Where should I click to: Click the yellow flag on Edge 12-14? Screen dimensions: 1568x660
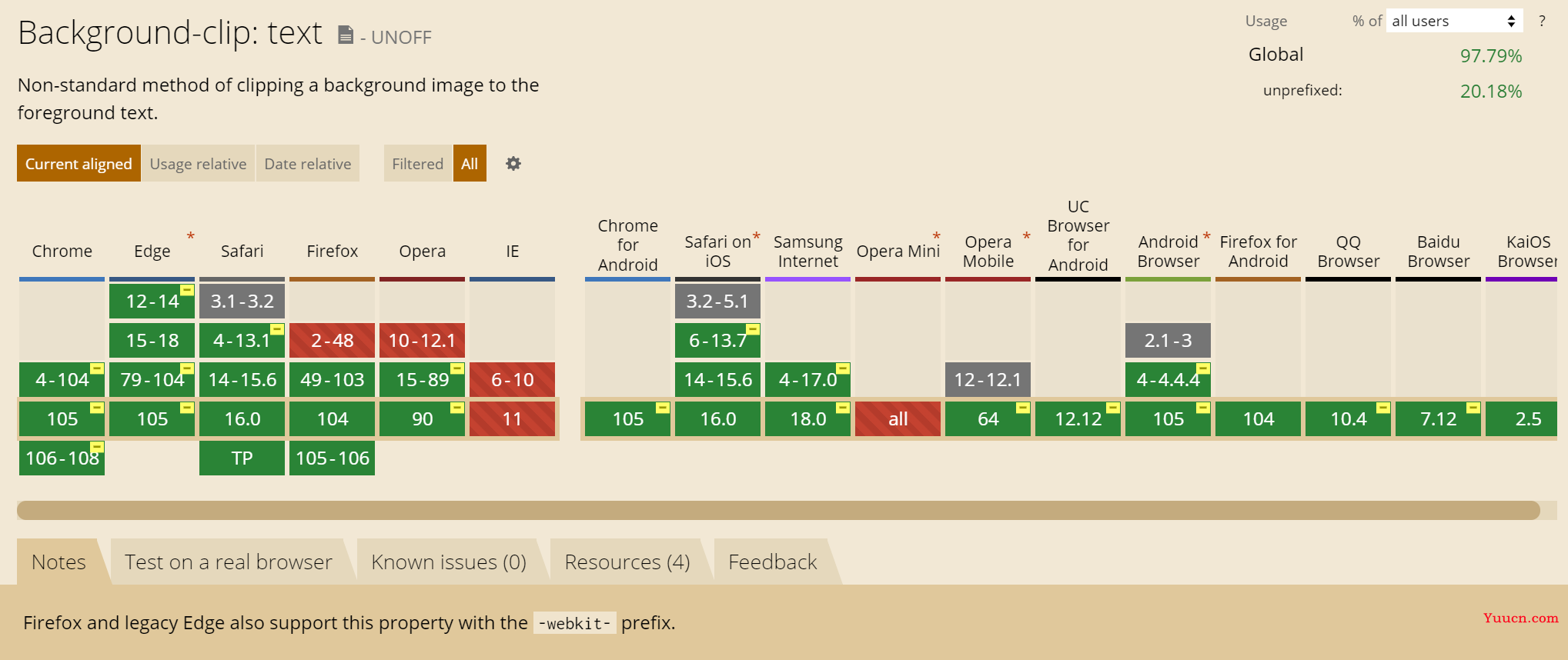[x=187, y=290]
